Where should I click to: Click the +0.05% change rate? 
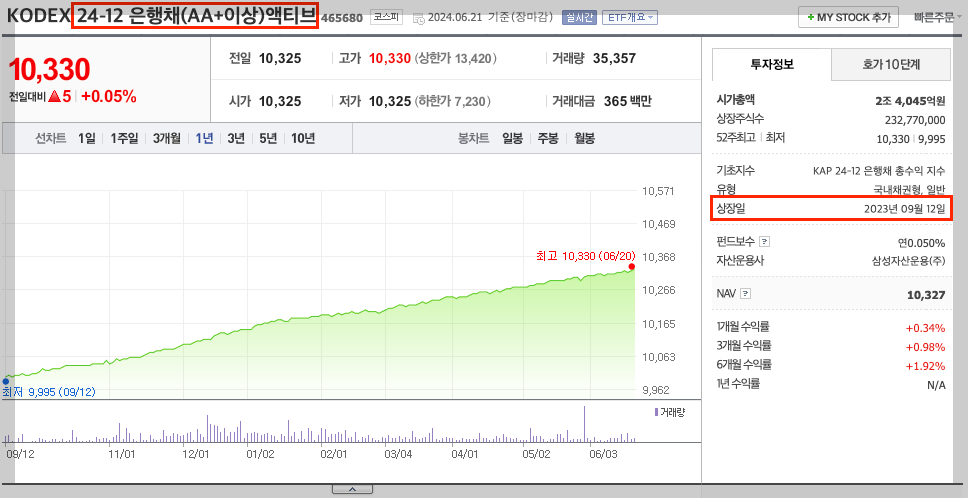pos(109,96)
